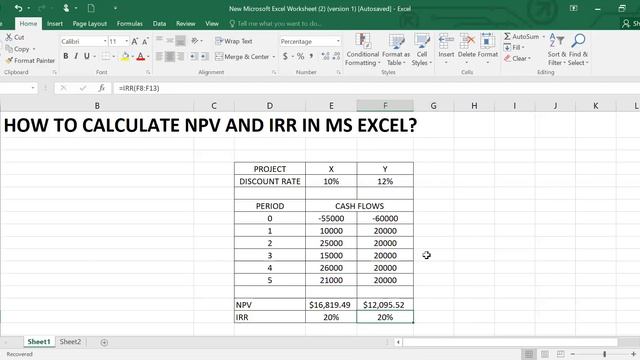Click the Copy icon

[x=9, y=49]
